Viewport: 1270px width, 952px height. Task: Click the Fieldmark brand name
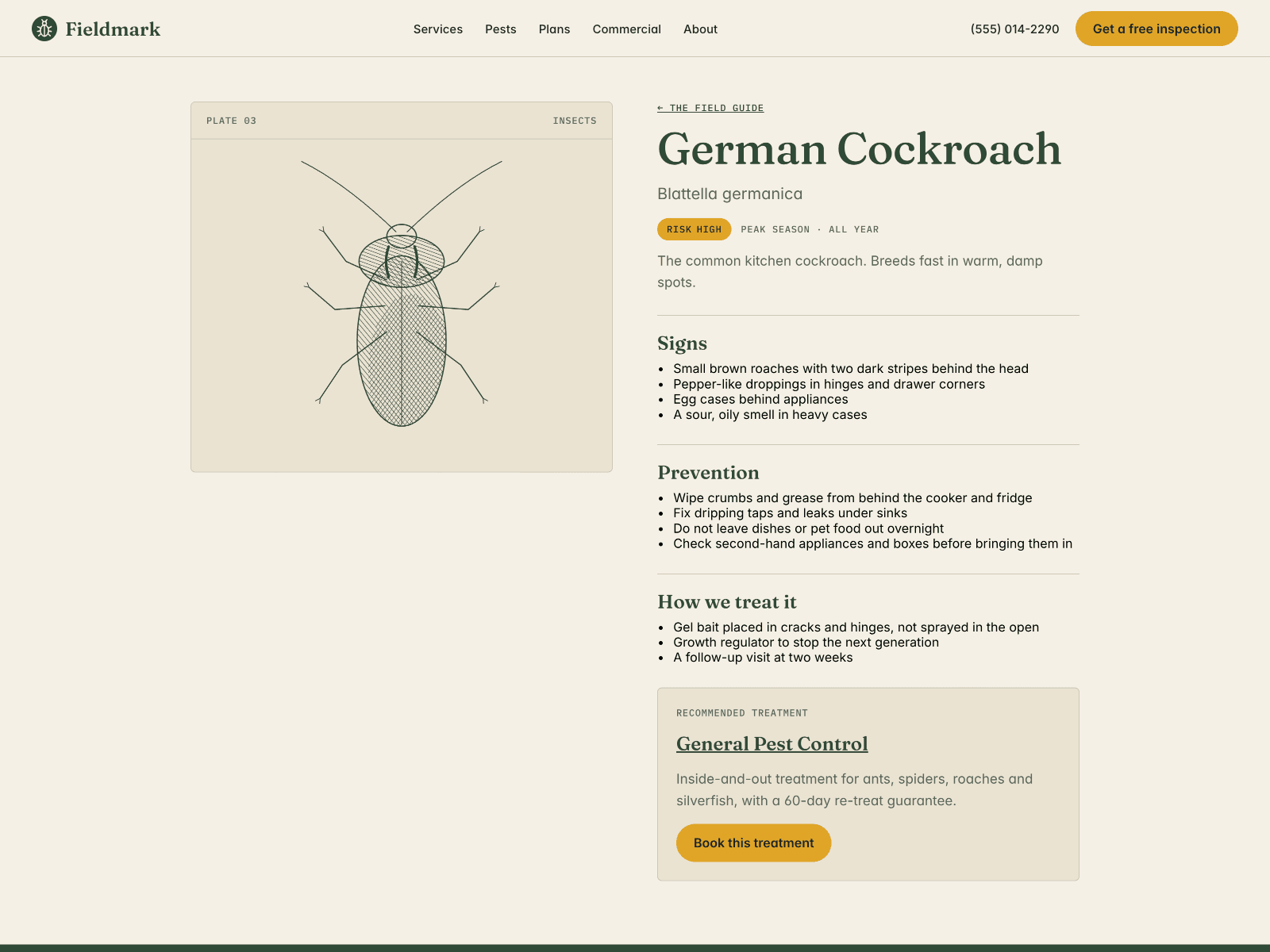click(x=113, y=29)
